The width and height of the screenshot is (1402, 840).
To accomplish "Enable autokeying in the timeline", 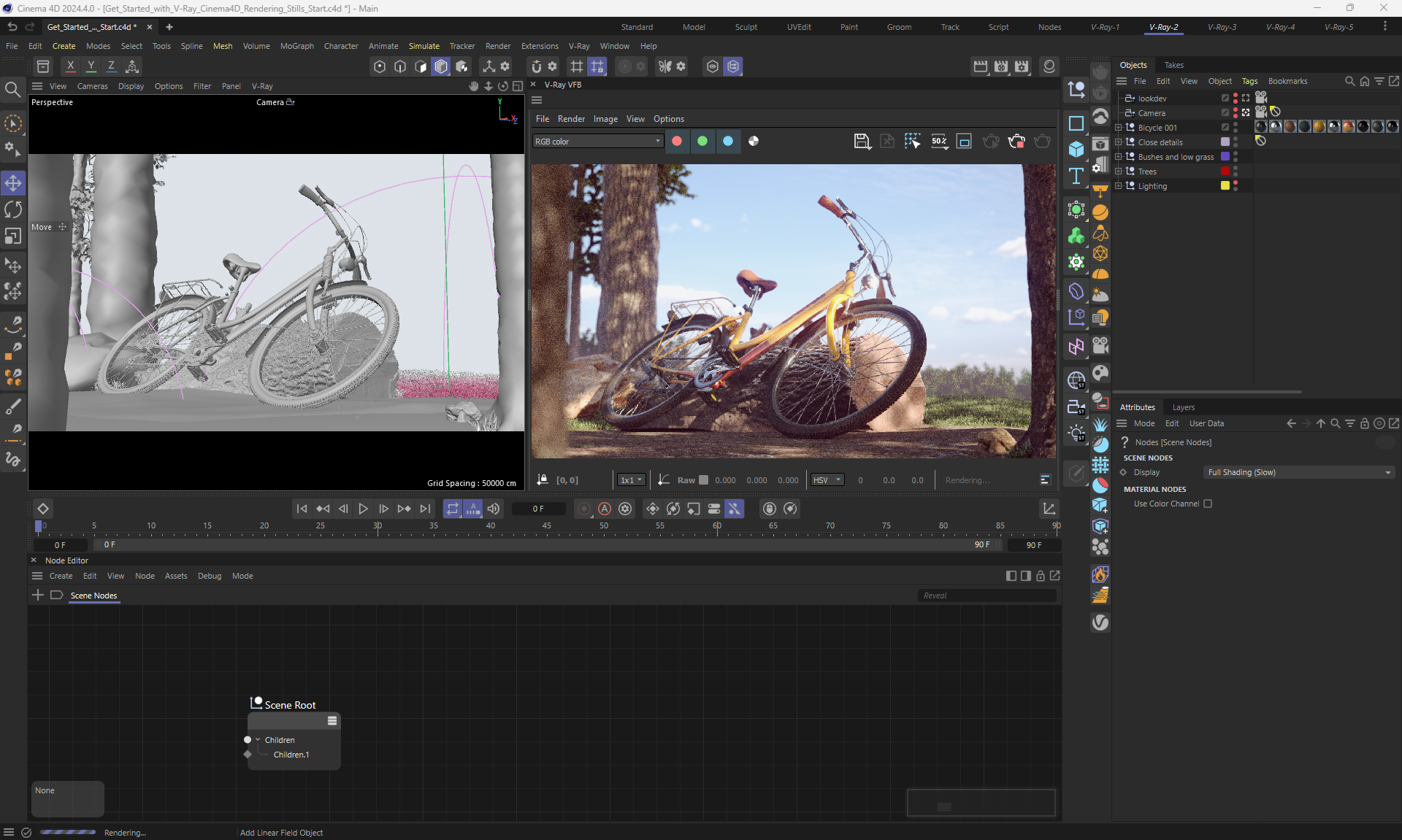I will (x=605, y=509).
